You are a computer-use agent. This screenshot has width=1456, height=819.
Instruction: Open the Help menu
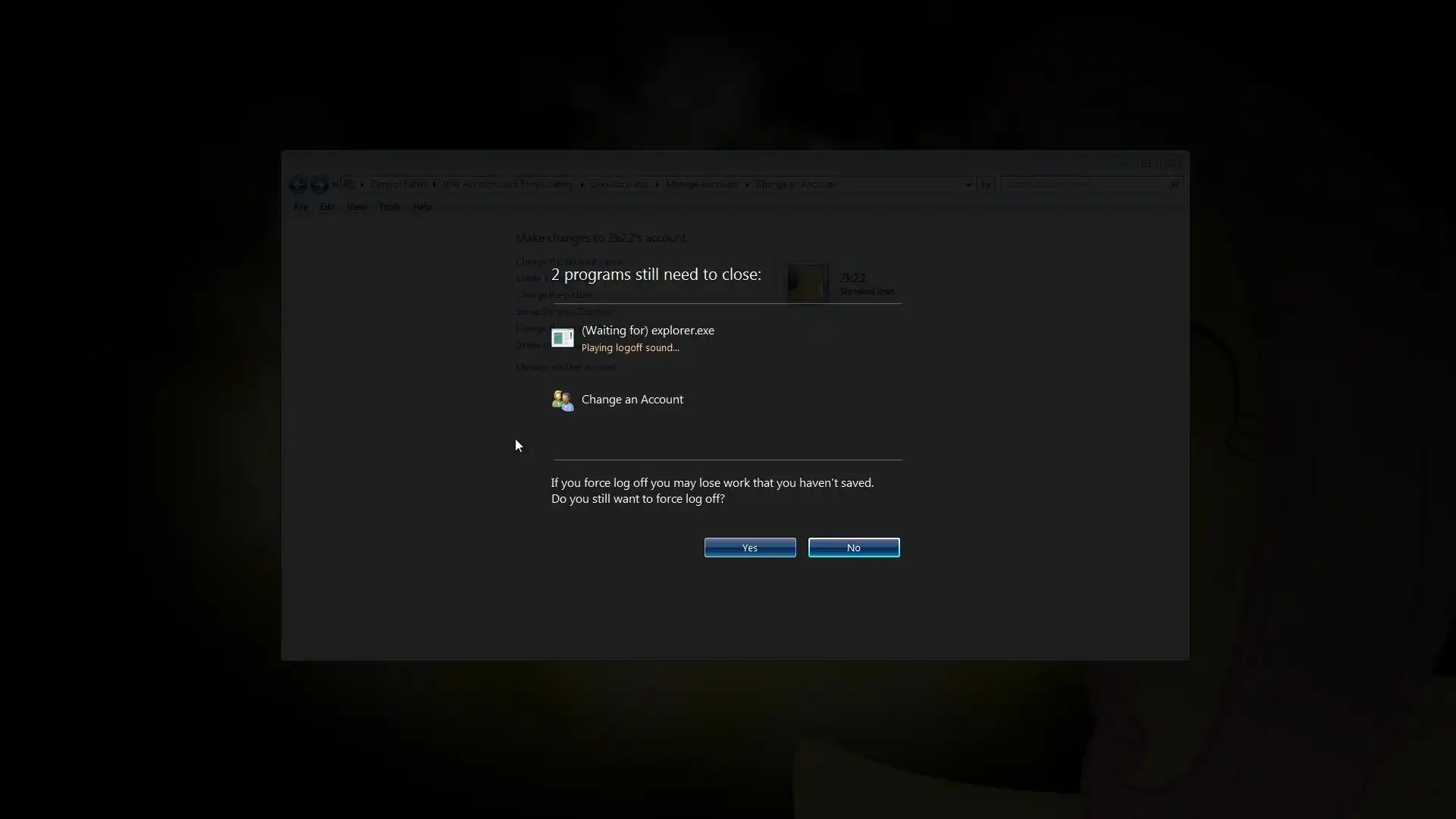[x=422, y=207]
